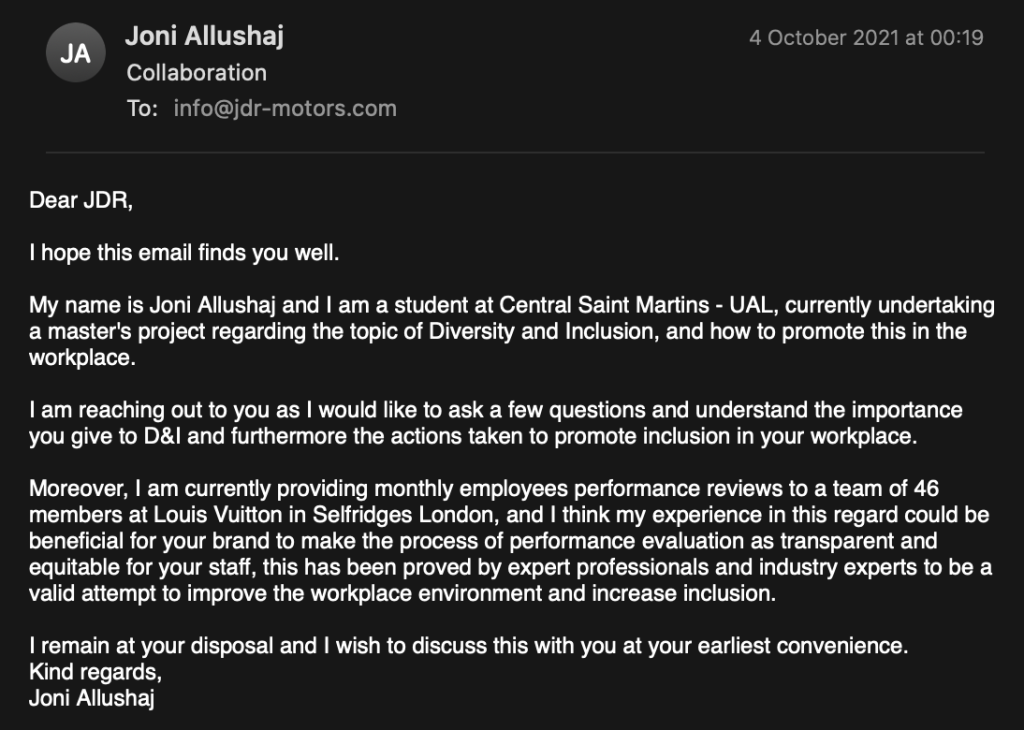Click the word 'workplace.' ending the intro paragraph

click(x=82, y=357)
